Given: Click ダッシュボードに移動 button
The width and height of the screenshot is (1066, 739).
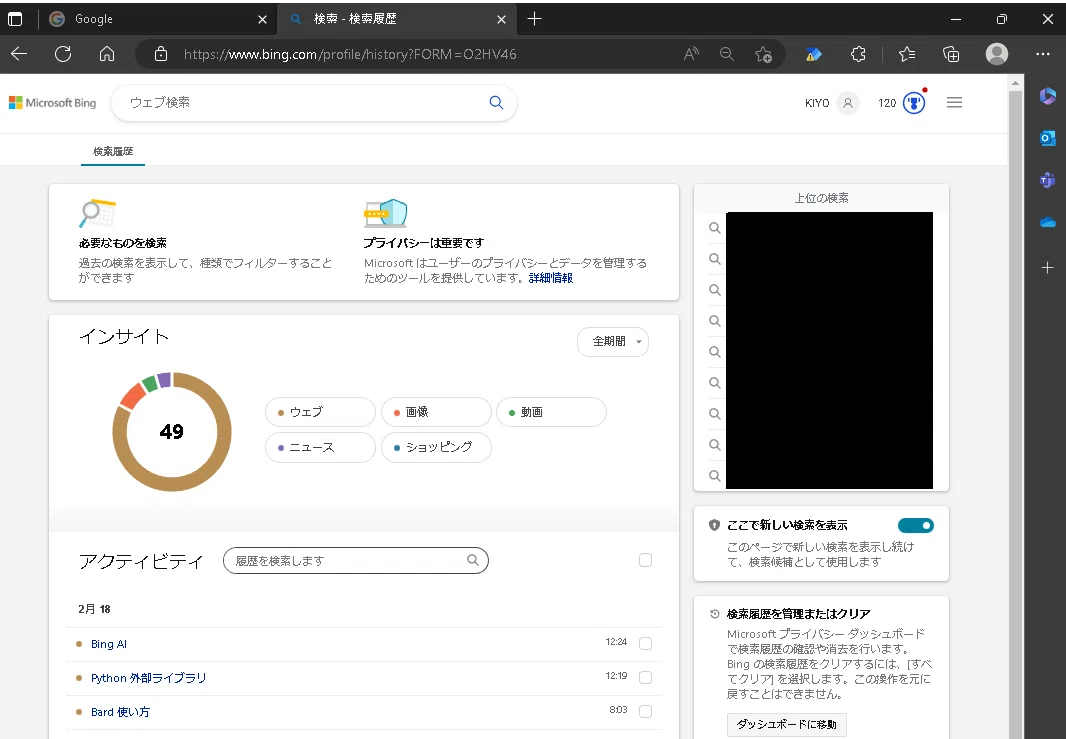Looking at the screenshot, I should (x=786, y=724).
